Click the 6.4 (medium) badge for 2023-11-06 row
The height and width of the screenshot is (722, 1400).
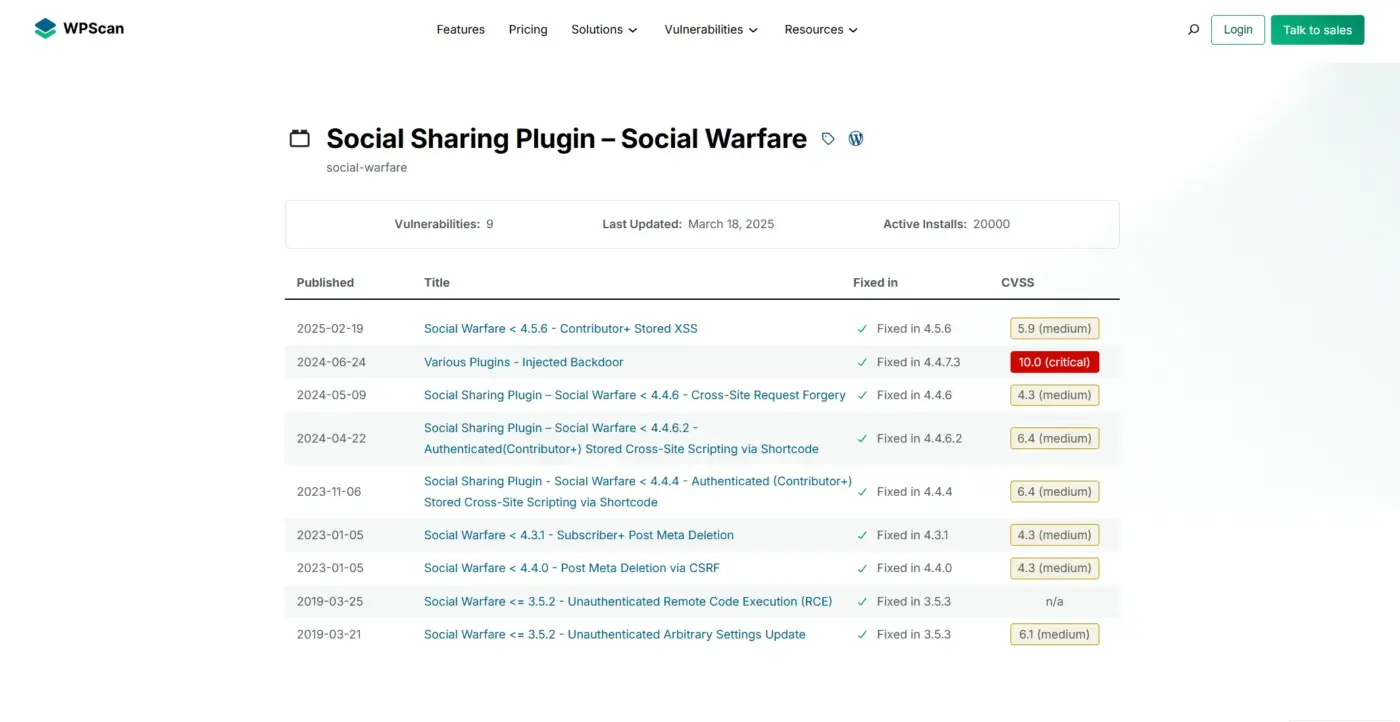(1055, 492)
